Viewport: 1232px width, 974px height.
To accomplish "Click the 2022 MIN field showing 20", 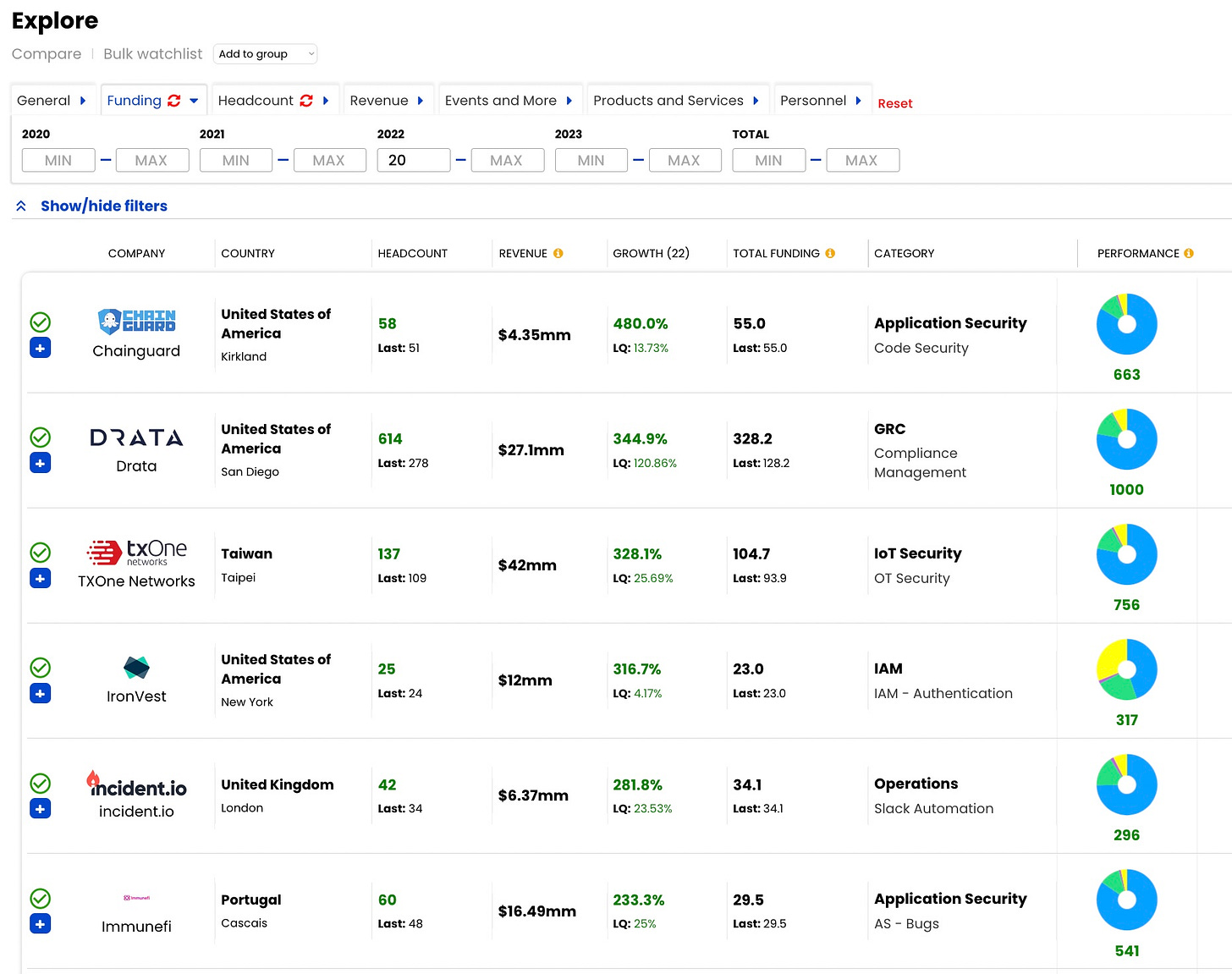I will click(414, 160).
